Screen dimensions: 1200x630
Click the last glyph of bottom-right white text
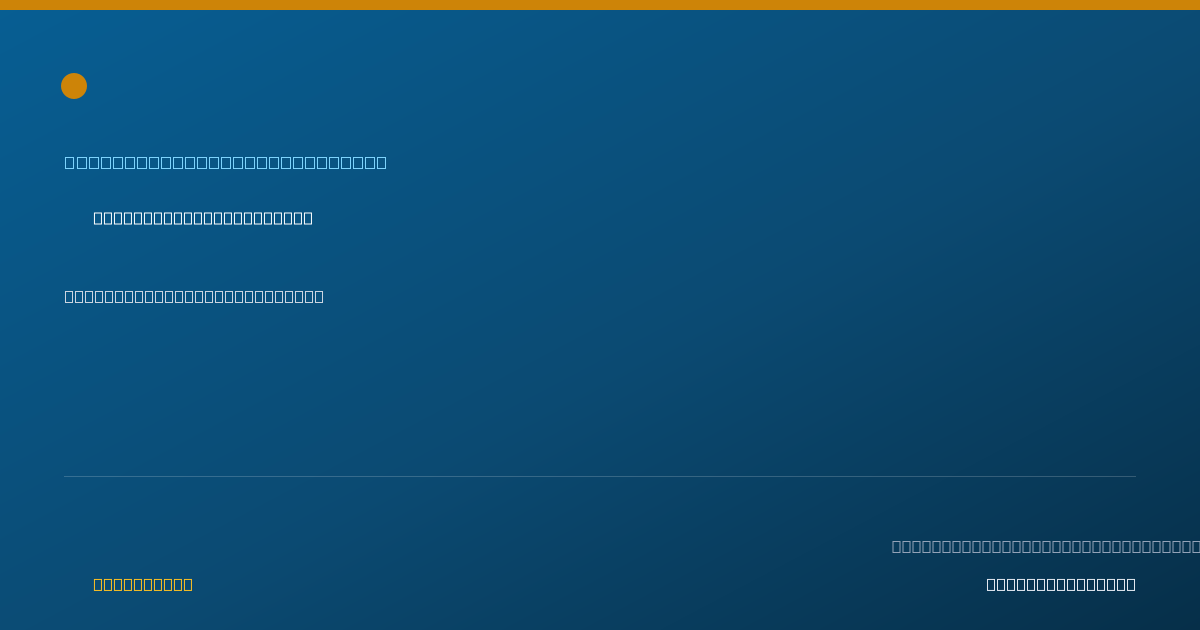click(x=1131, y=584)
